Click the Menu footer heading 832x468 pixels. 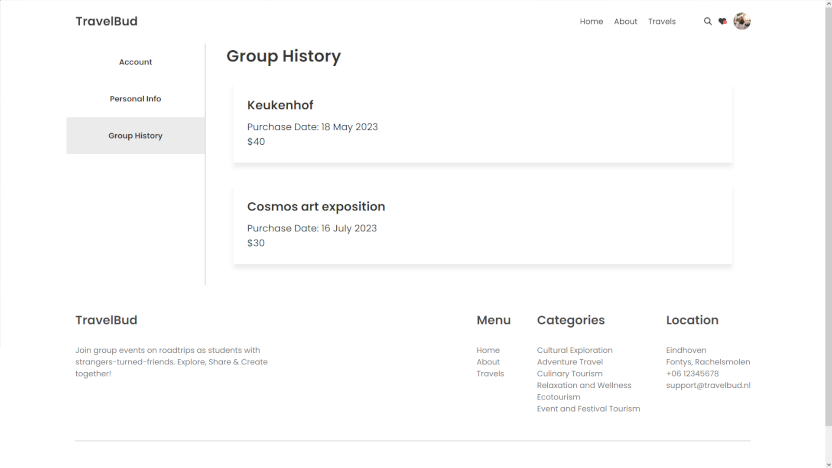tap(493, 320)
